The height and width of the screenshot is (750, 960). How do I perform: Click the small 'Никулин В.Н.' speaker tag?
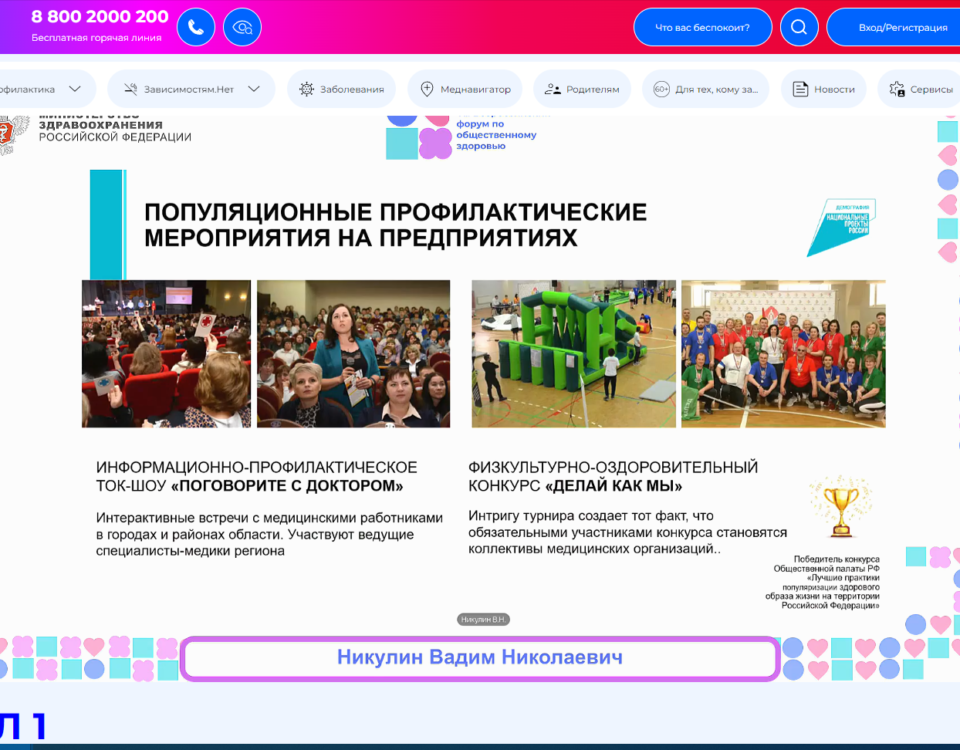coord(483,620)
